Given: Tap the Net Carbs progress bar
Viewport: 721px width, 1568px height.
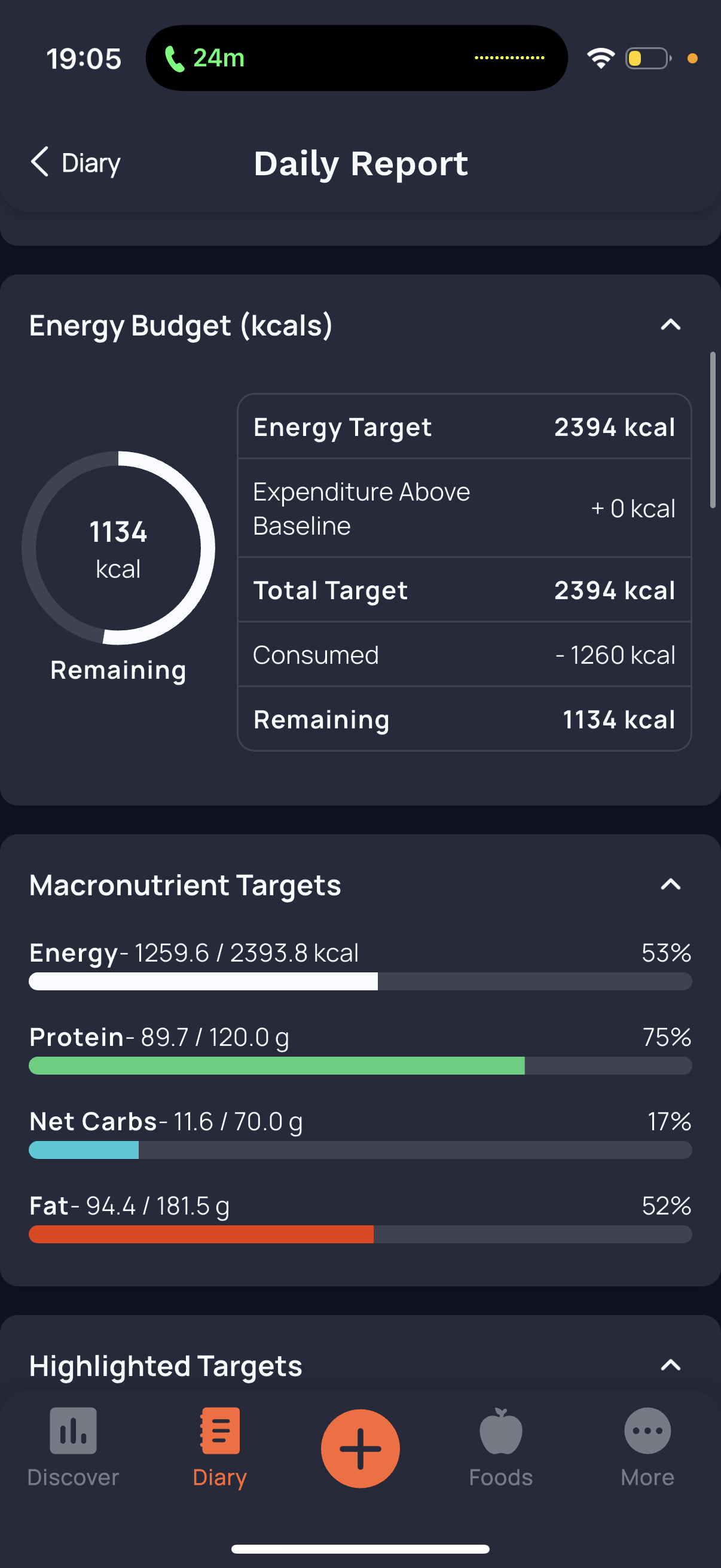Looking at the screenshot, I should (x=360, y=1150).
